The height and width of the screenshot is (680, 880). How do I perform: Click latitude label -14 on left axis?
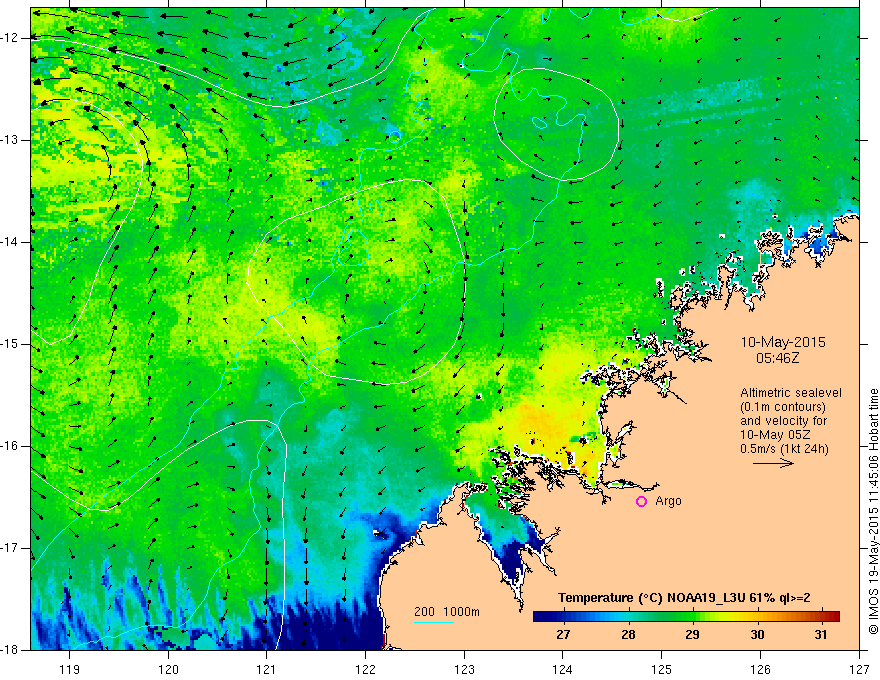tap(10, 242)
